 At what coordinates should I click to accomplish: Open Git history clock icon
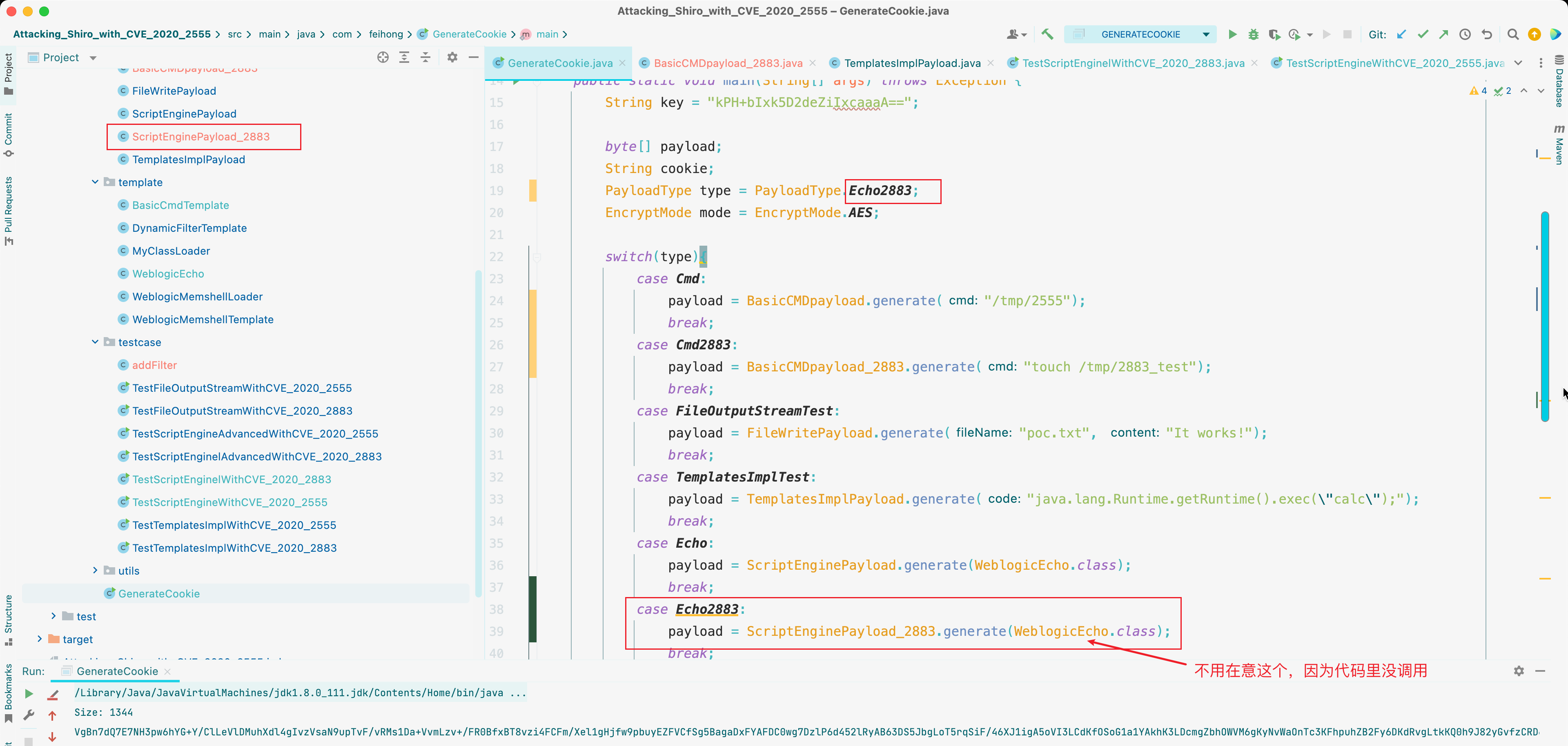click(x=1465, y=34)
